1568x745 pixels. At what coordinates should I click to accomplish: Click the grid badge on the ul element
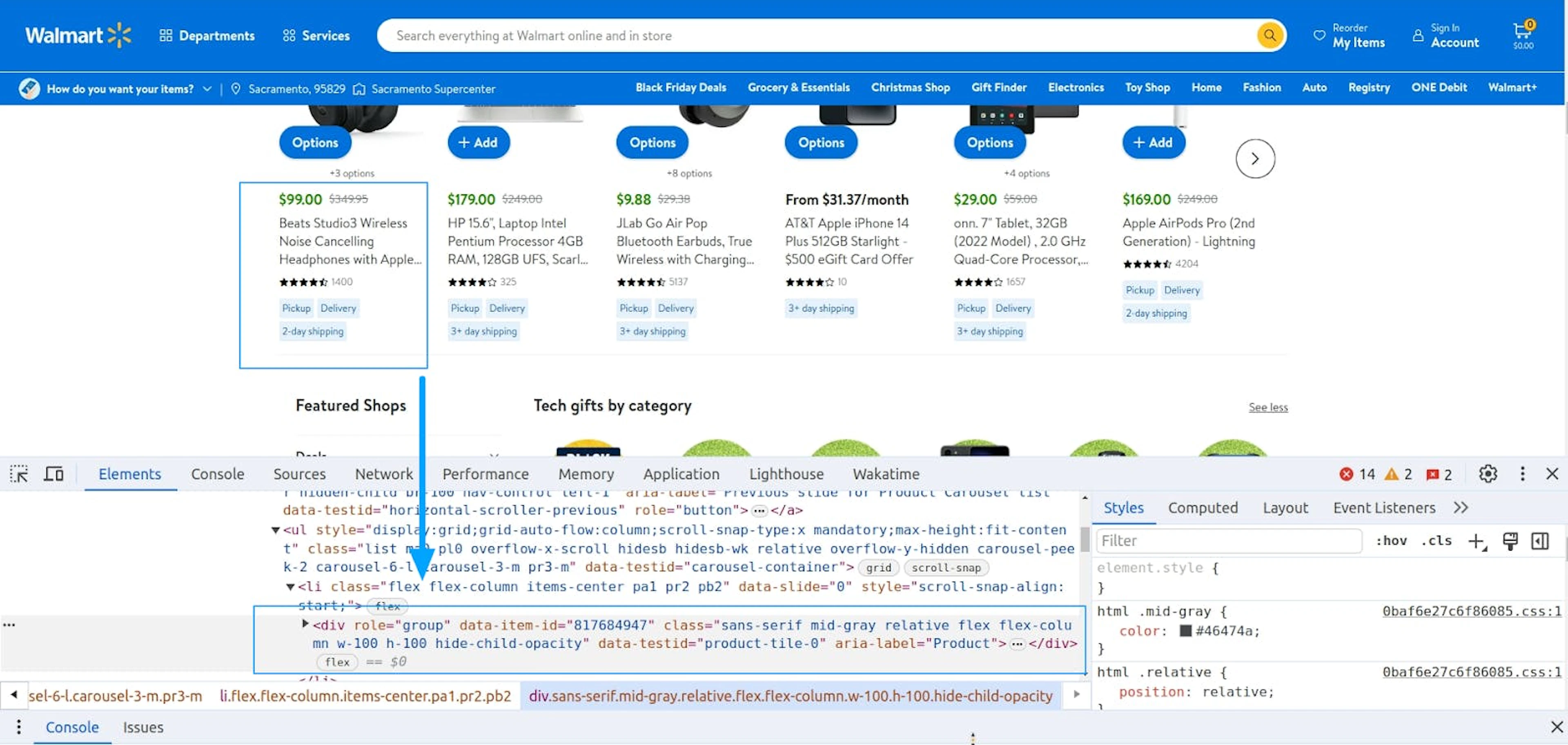click(878, 568)
